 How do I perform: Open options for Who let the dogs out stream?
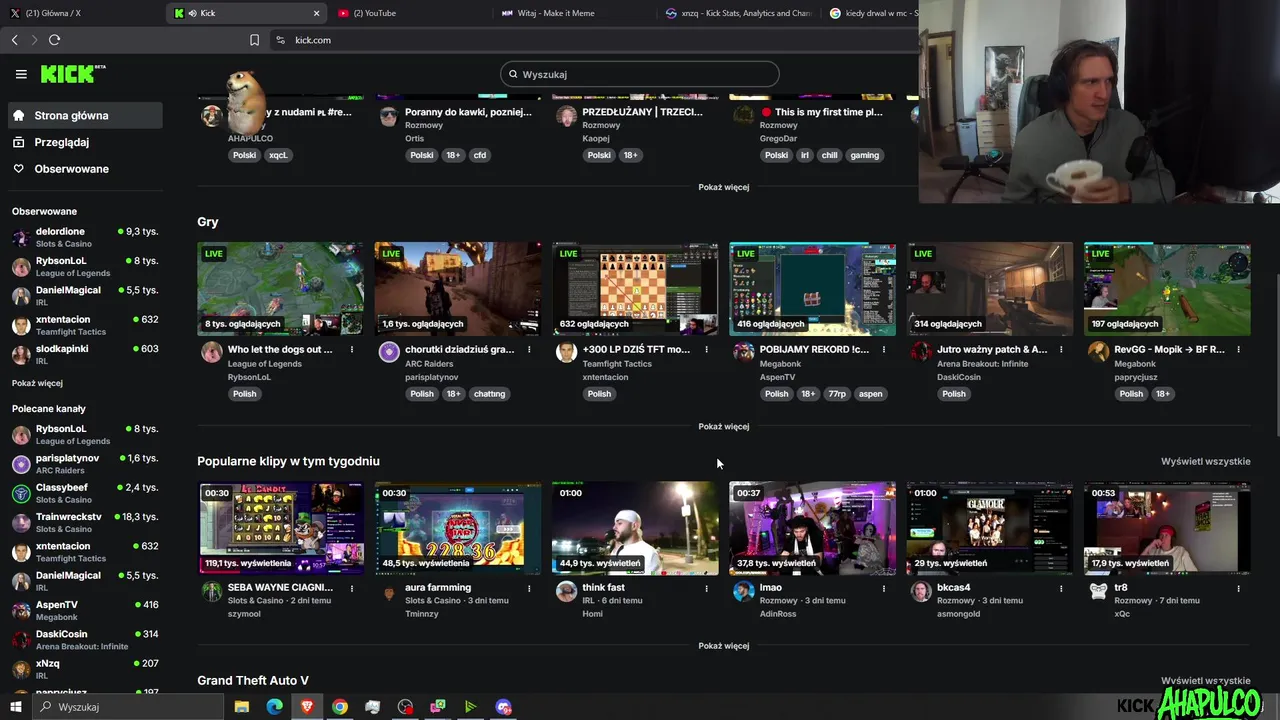(x=352, y=350)
